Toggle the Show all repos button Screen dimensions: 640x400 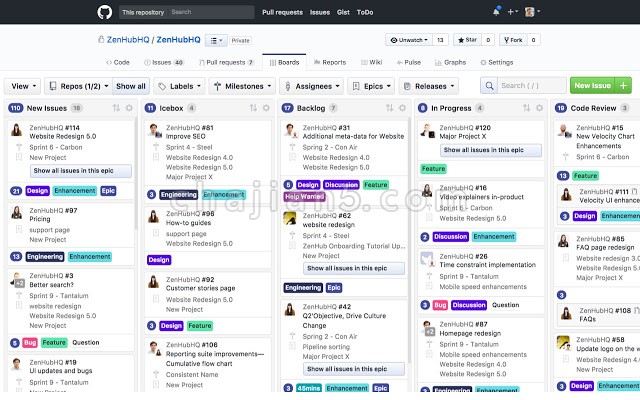(x=131, y=86)
